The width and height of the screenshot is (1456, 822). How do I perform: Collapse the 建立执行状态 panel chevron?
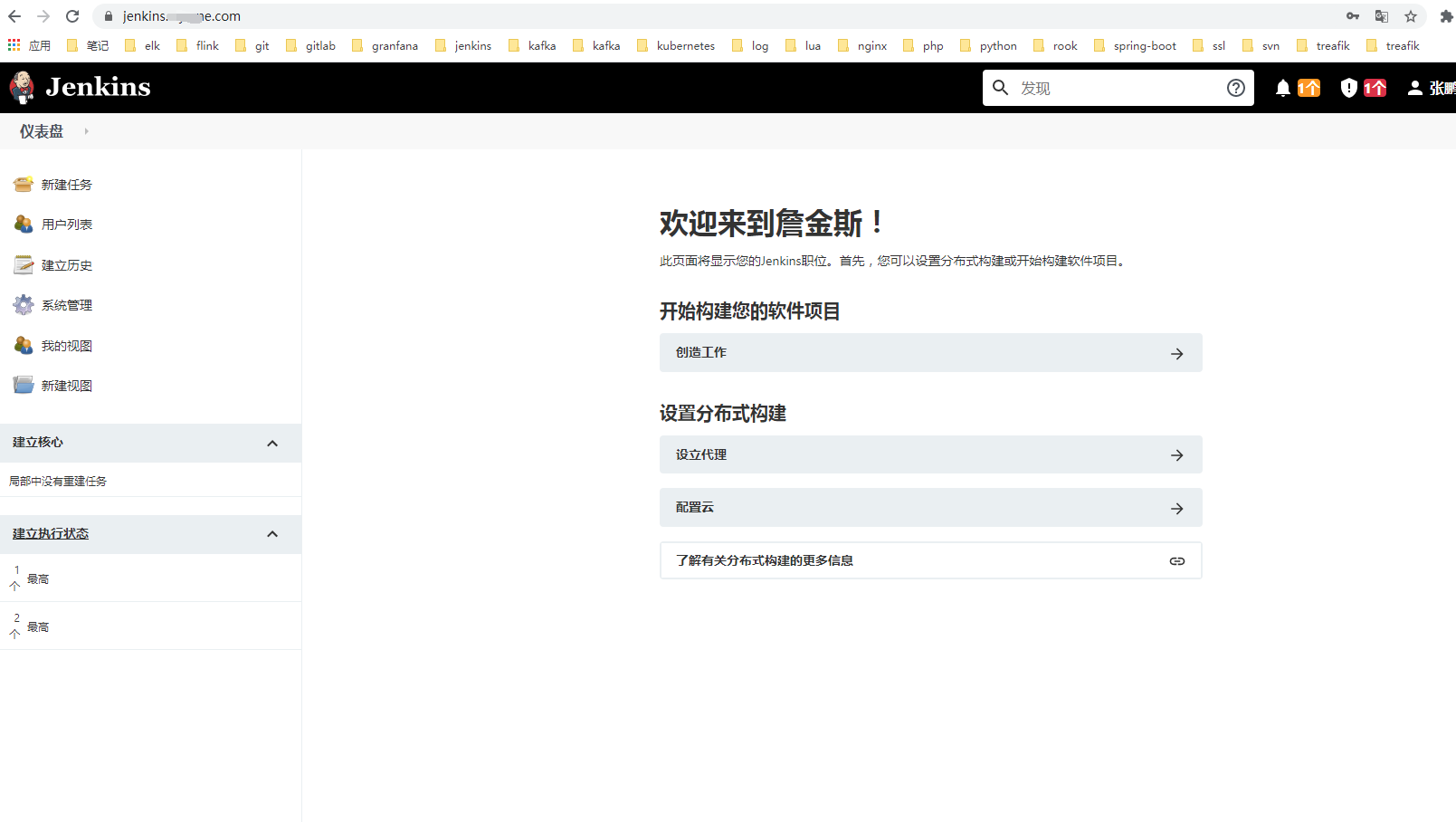tap(272, 534)
